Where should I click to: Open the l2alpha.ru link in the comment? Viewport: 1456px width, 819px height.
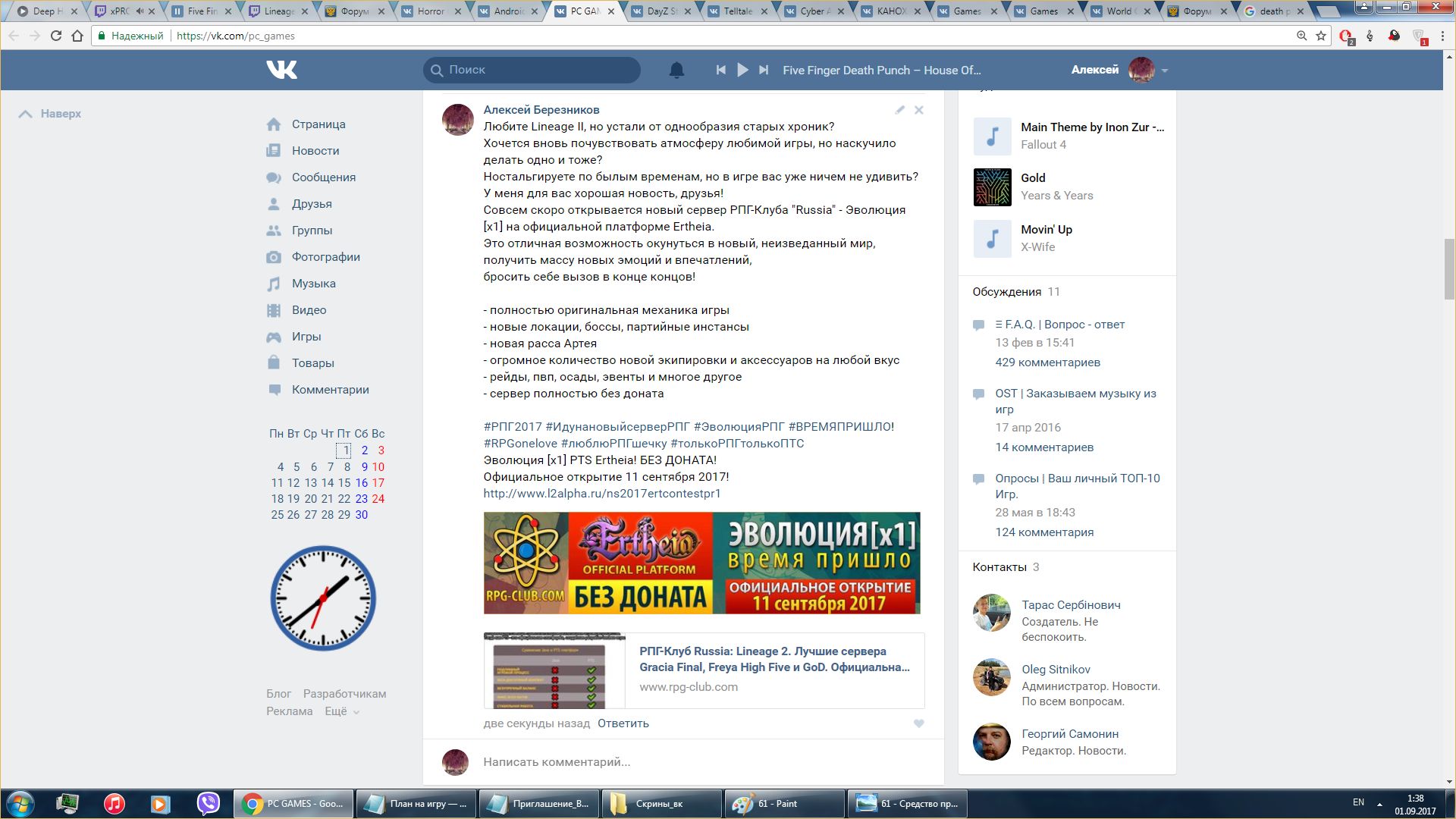(x=602, y=494)
